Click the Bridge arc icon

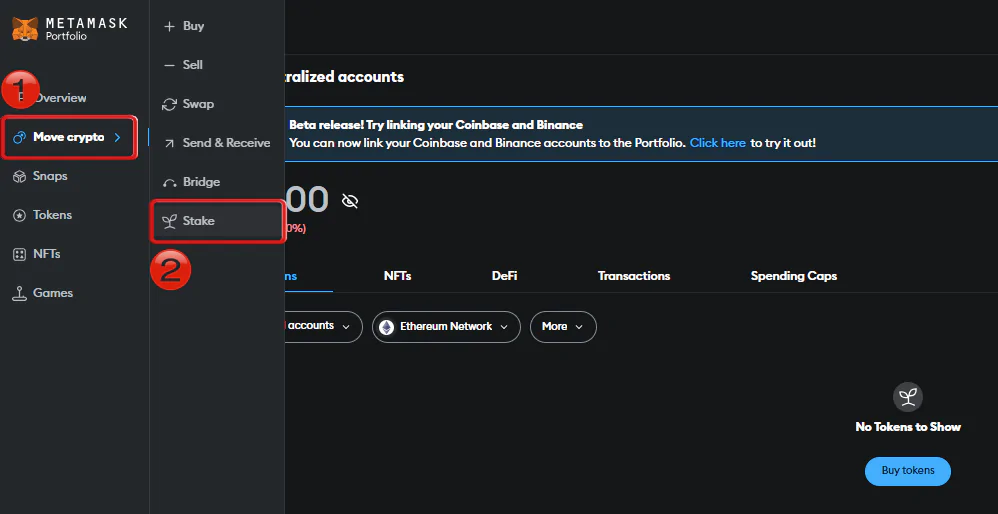click(x=169, y=184)
